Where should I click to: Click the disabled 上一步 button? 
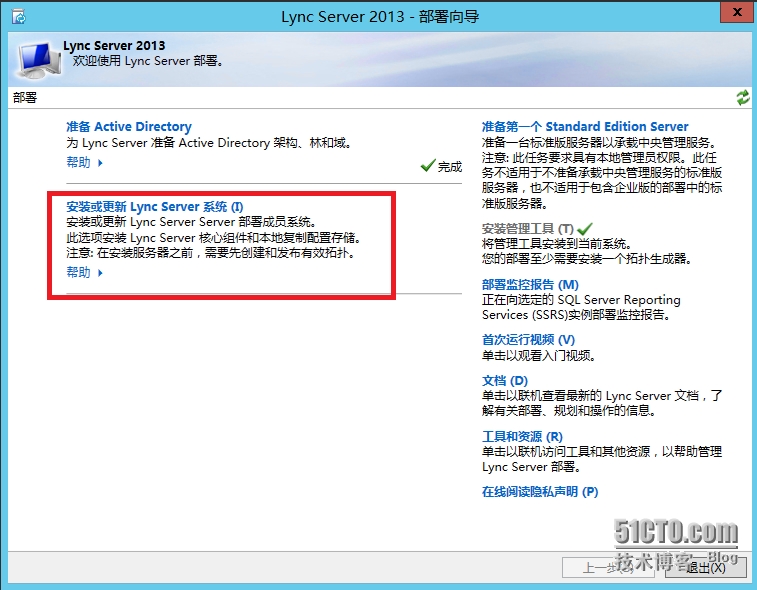coord(608,567)
